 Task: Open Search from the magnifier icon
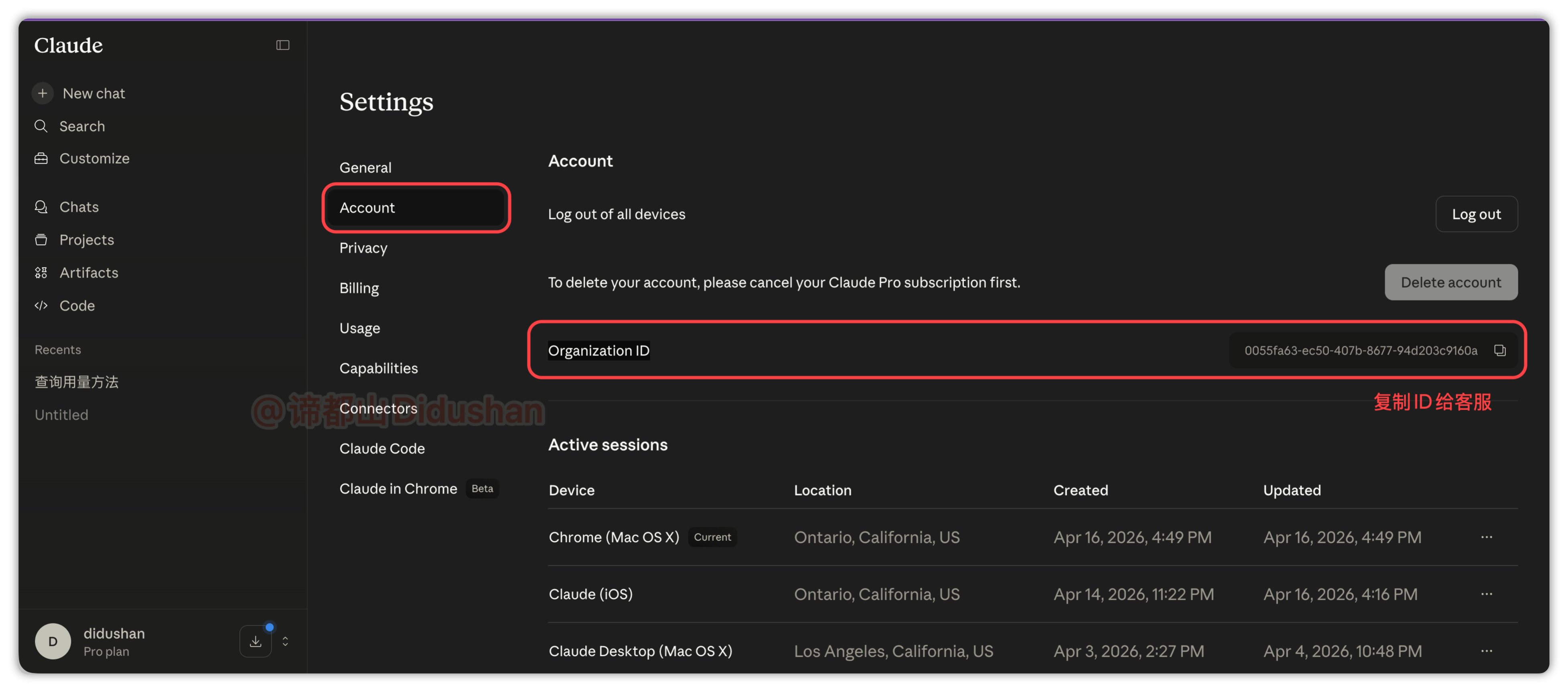(41, 126)
